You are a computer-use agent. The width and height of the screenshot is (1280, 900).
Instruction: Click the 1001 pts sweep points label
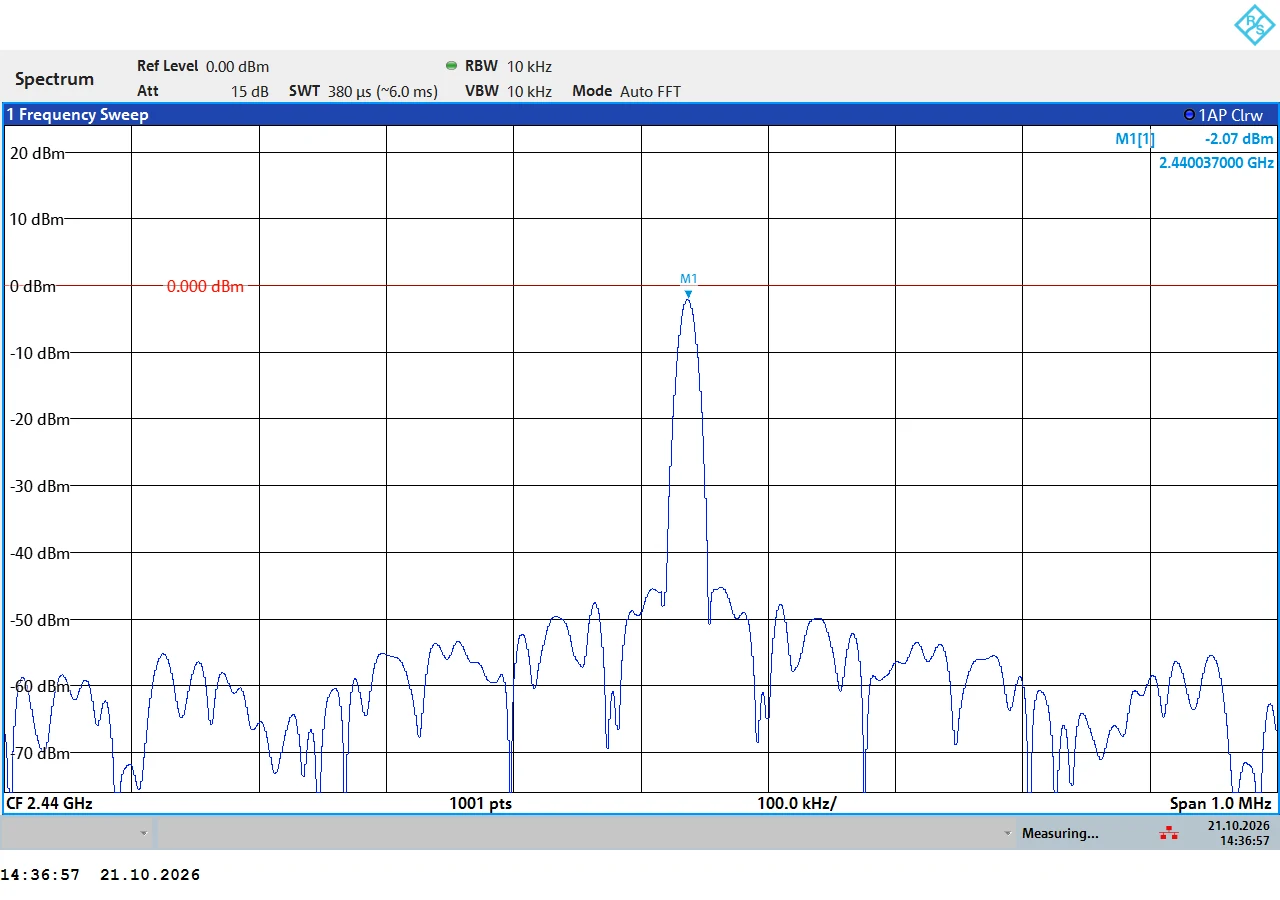[x=480, y=803]
